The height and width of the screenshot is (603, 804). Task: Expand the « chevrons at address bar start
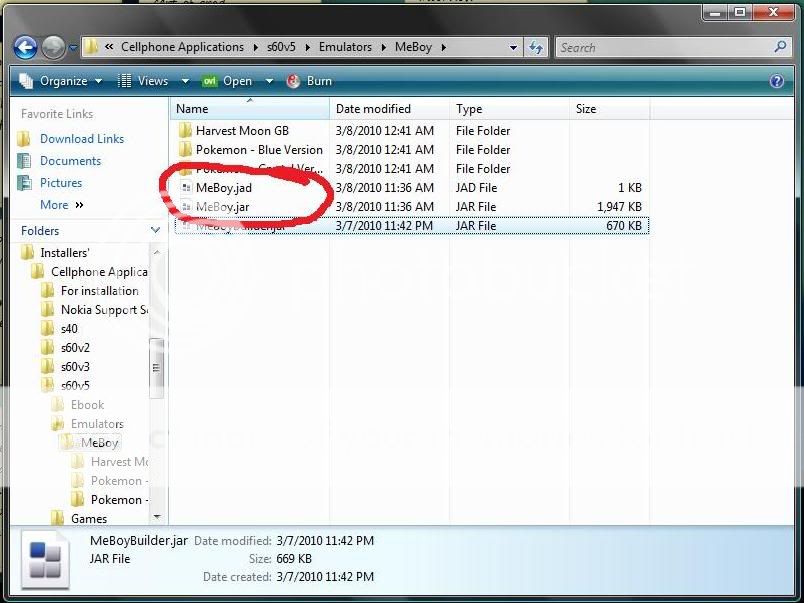(109, 47)
